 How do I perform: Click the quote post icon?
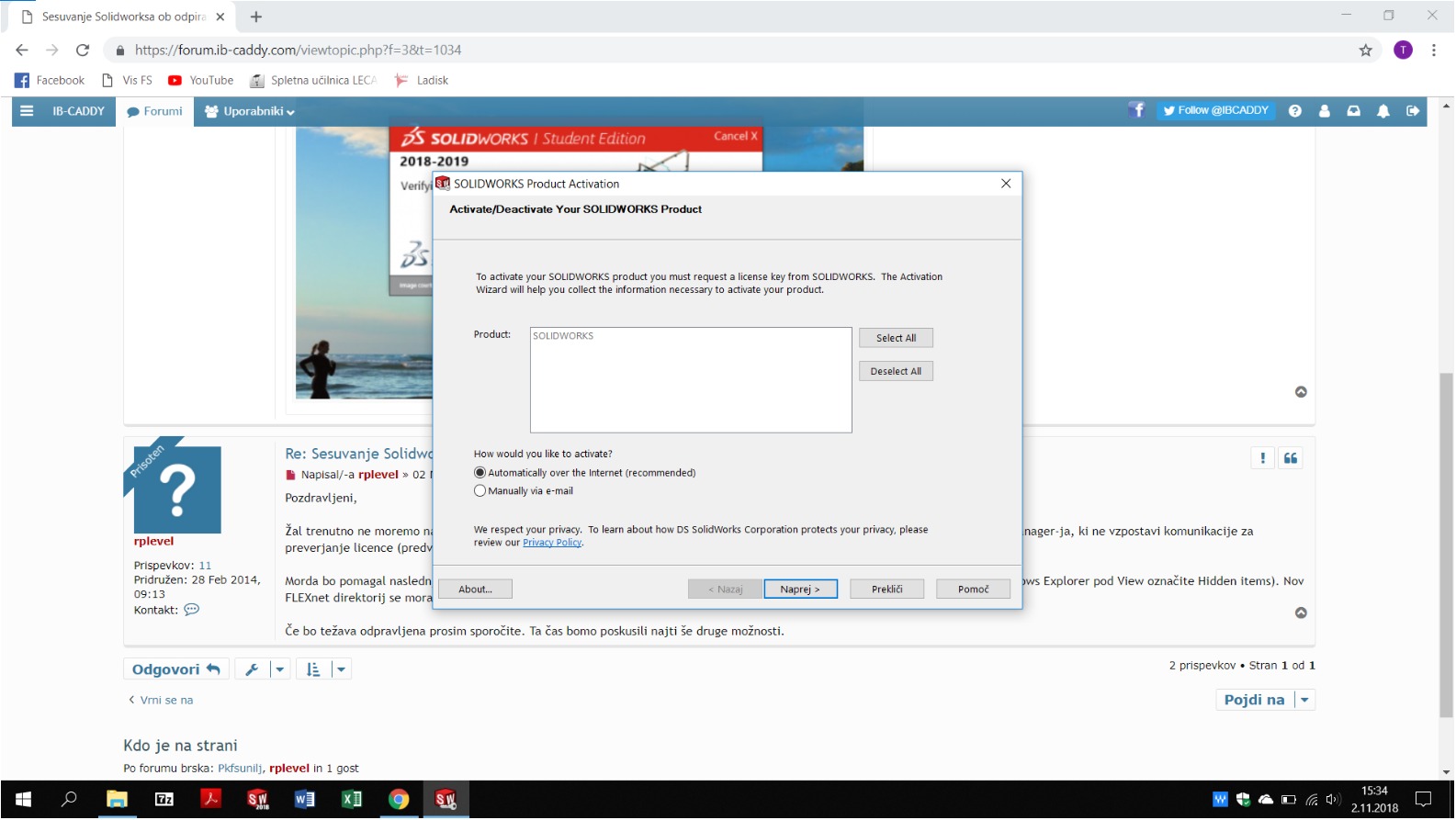coord(1290,458)
